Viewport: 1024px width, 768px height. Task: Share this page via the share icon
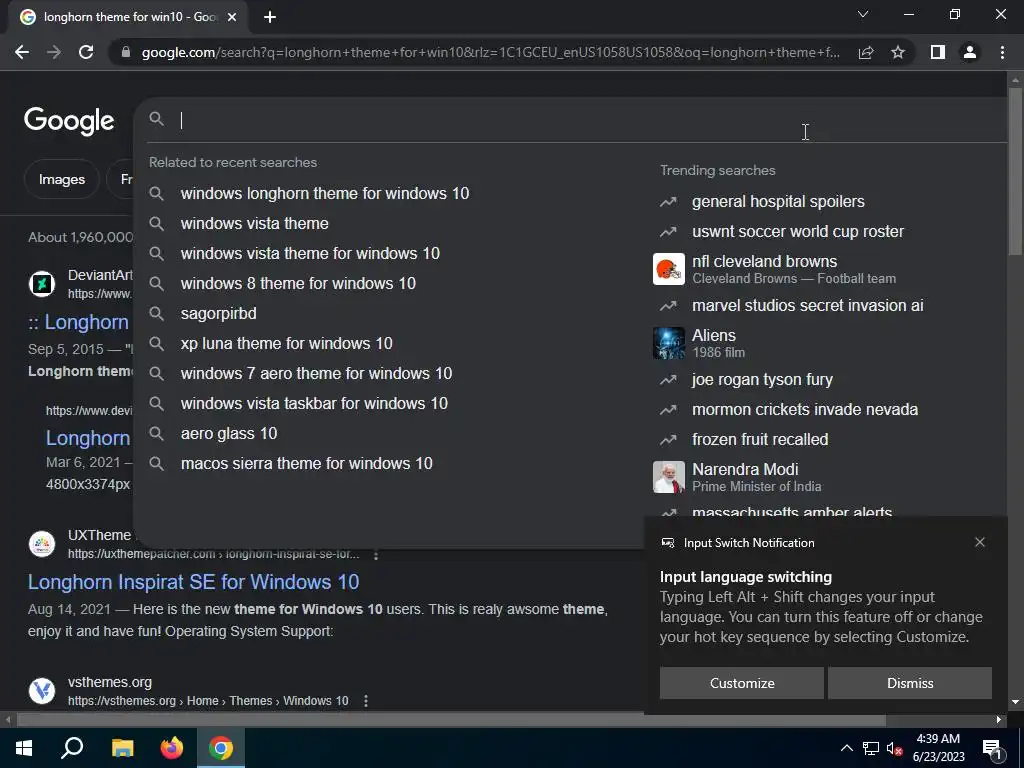click(866, 52)
